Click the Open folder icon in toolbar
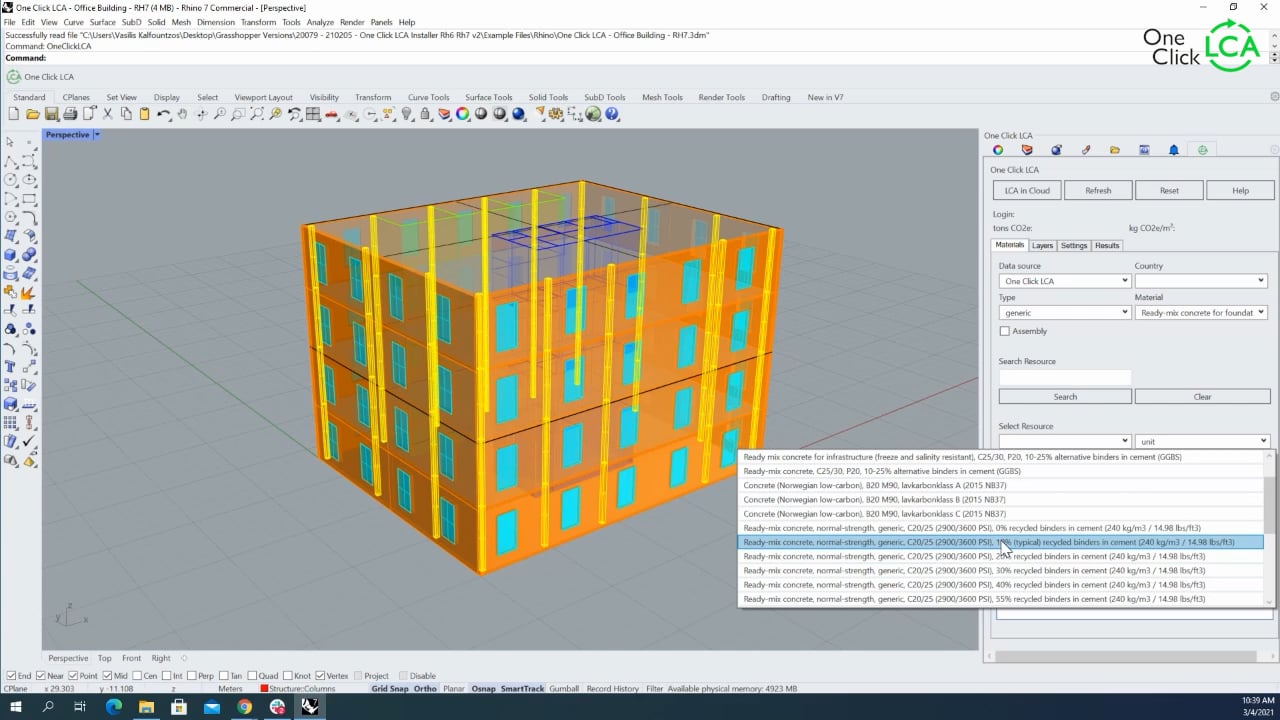The height and width of the screenshot is (720, 1280). pyautogui.click(x=33, y=115)
